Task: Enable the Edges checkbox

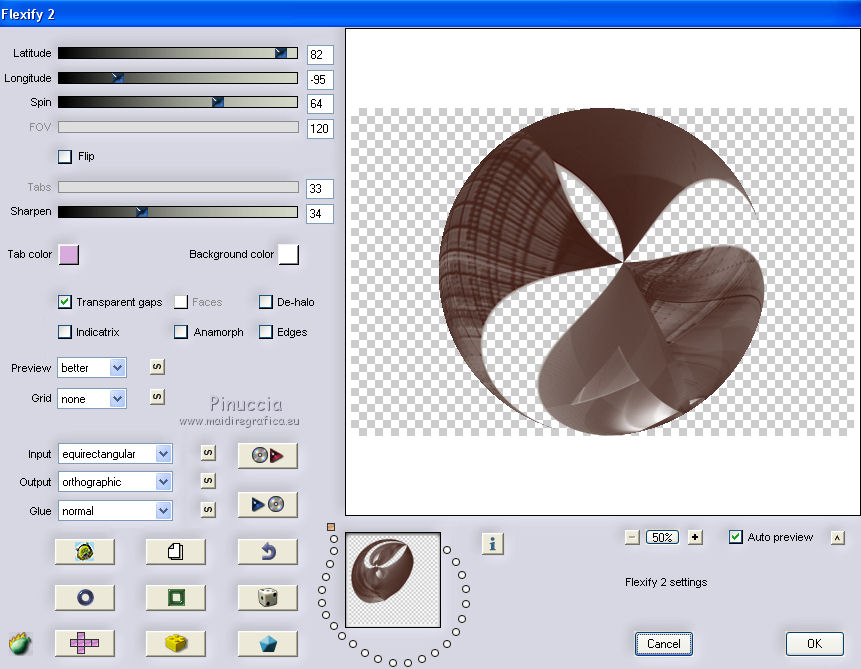Action: 266,332
